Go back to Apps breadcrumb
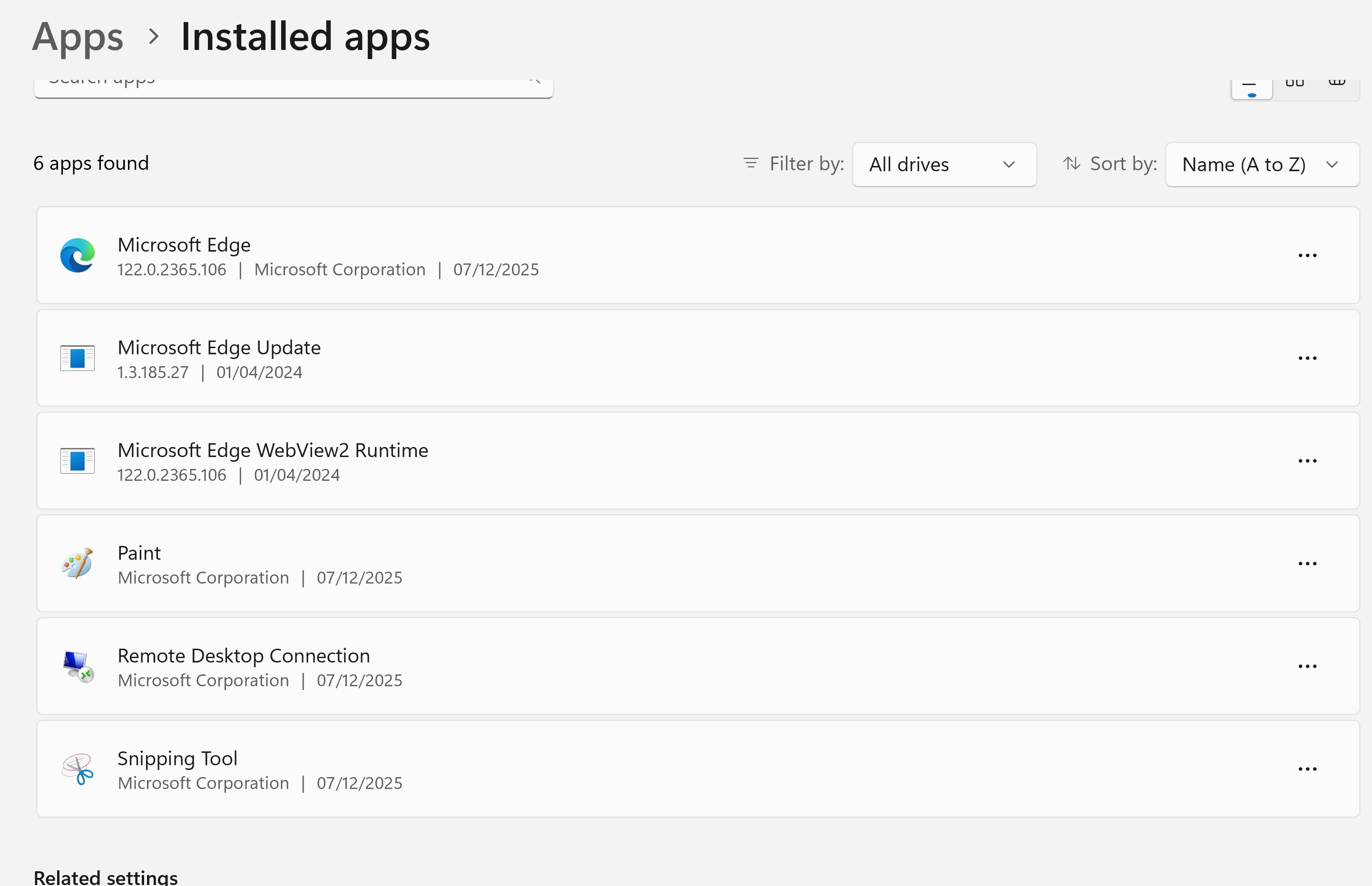The width and height of the screenshot is (1372, 886). (78, 37)
